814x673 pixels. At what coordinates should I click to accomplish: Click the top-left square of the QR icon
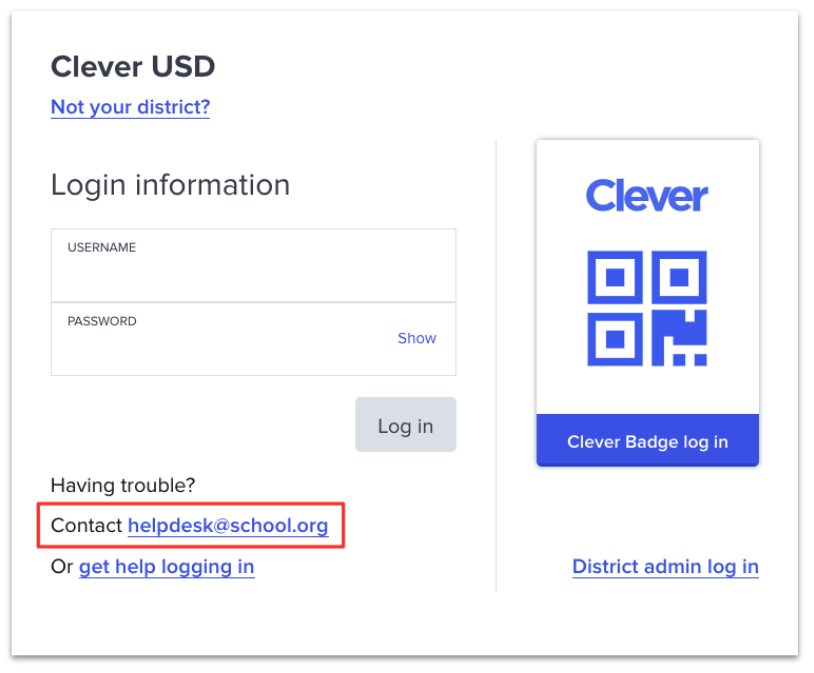click(x=616, y=277)
